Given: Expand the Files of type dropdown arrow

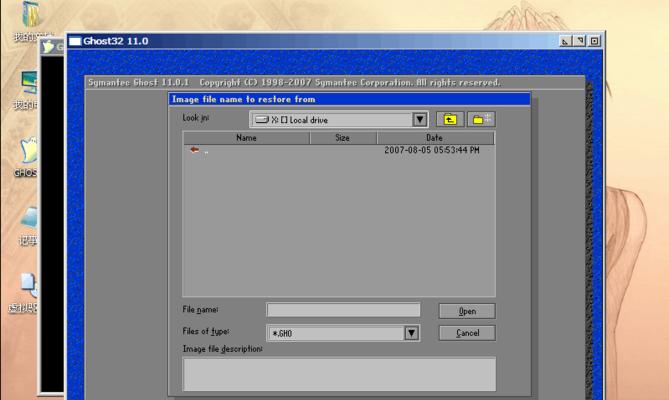Looking at the screenshot, I should tap(411, 333).
